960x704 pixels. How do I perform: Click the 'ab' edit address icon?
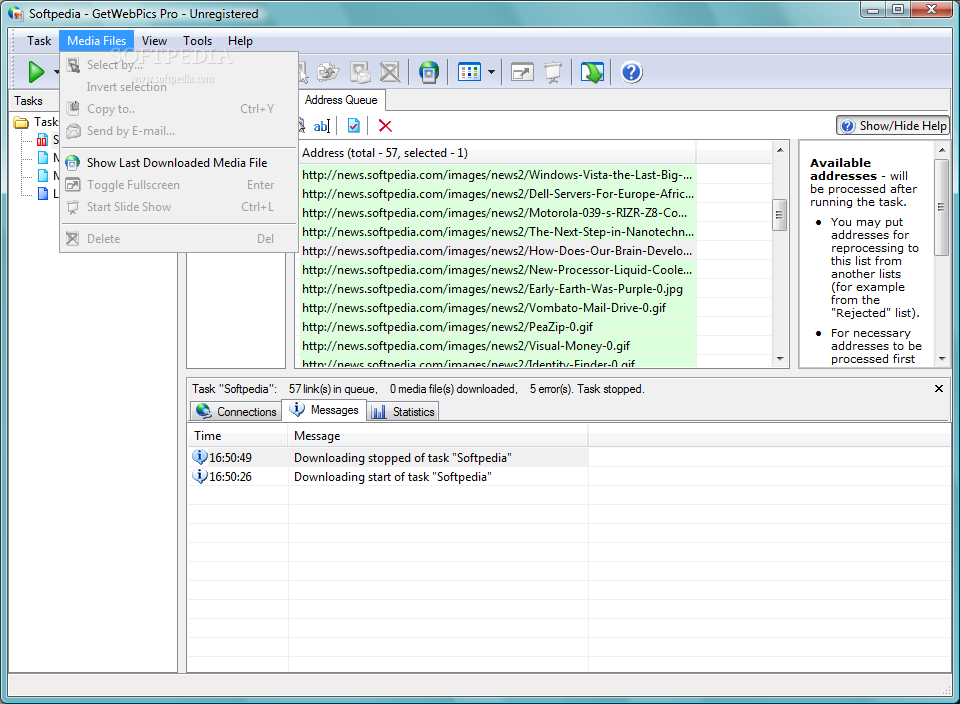tap(321, 126)
